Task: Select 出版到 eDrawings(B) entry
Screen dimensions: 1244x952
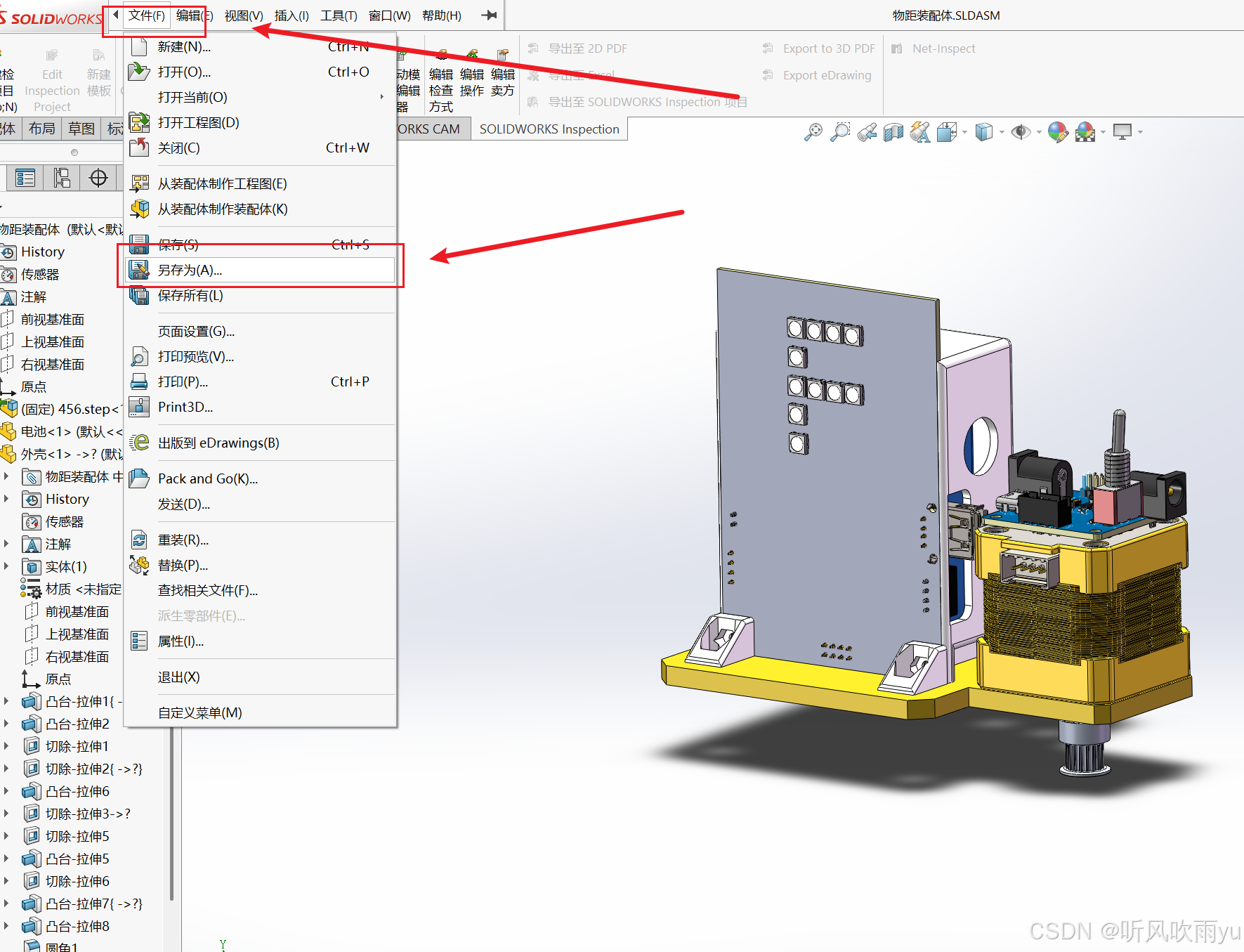Action: (x=260, y=443)
